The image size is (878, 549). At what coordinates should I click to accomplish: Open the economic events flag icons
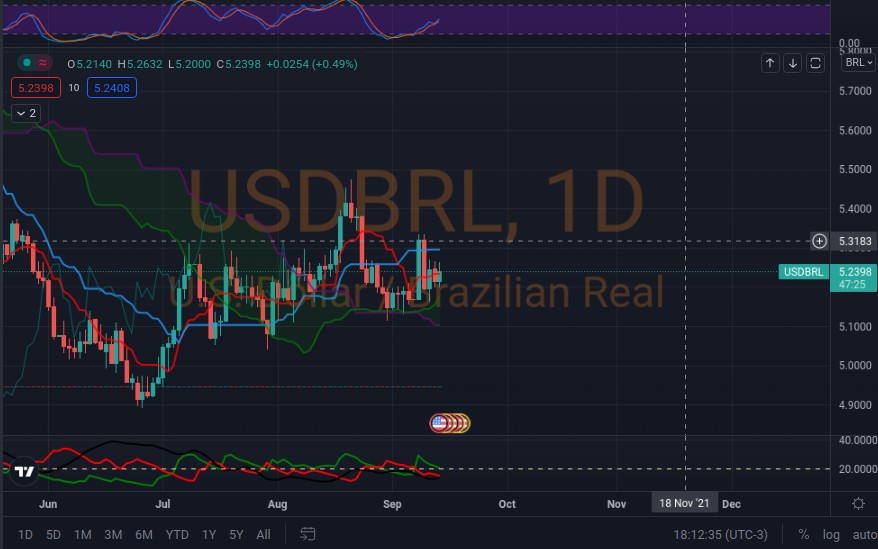(x=450, y=423)
